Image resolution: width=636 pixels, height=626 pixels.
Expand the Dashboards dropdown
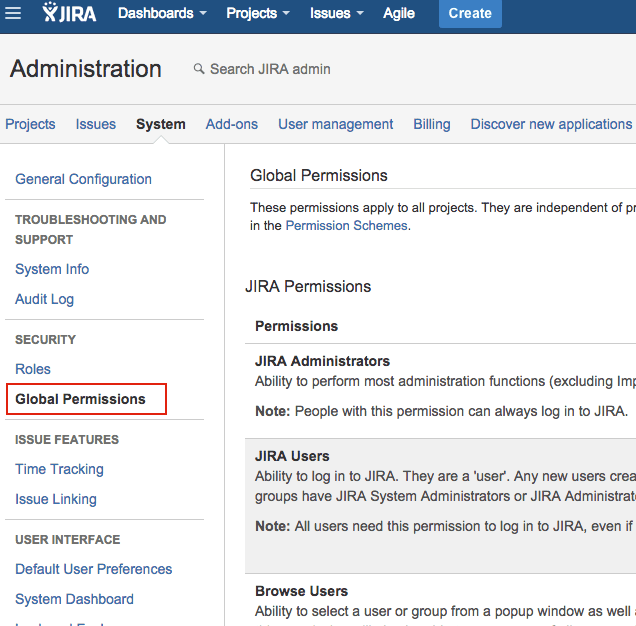(x=162, y=13)
